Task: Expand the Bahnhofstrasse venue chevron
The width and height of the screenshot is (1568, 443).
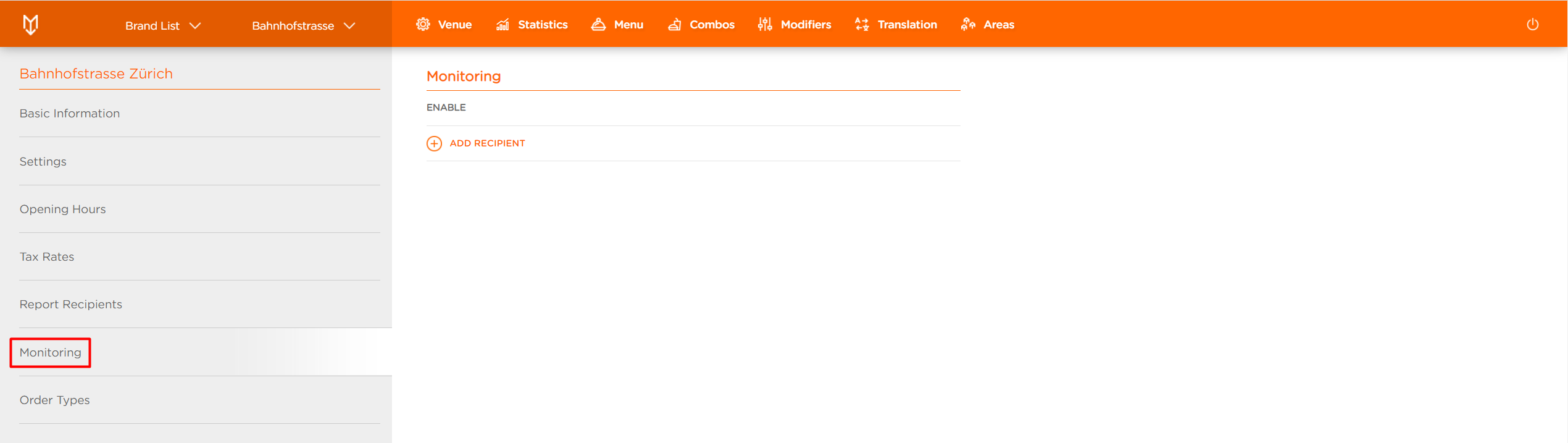Action: (x=349, y=26)
